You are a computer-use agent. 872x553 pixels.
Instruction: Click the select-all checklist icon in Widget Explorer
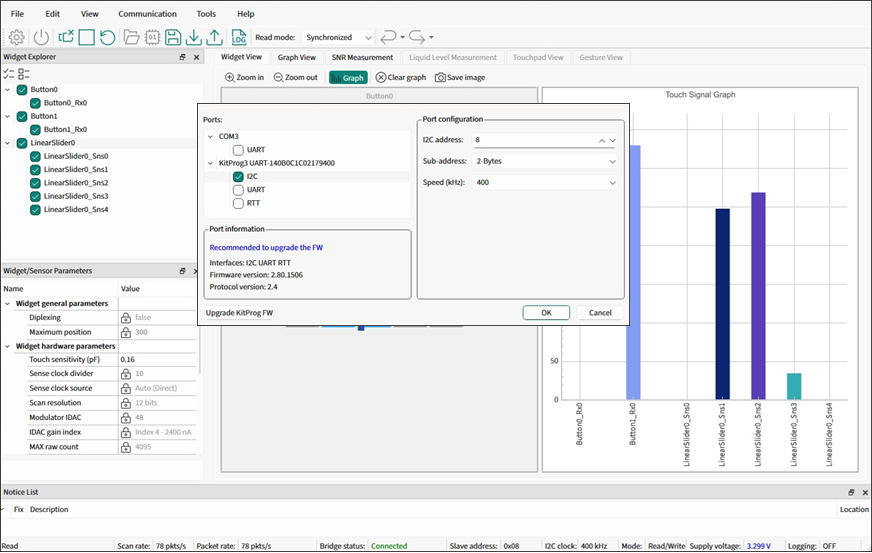pyautogui.click(x=9, y=74)
